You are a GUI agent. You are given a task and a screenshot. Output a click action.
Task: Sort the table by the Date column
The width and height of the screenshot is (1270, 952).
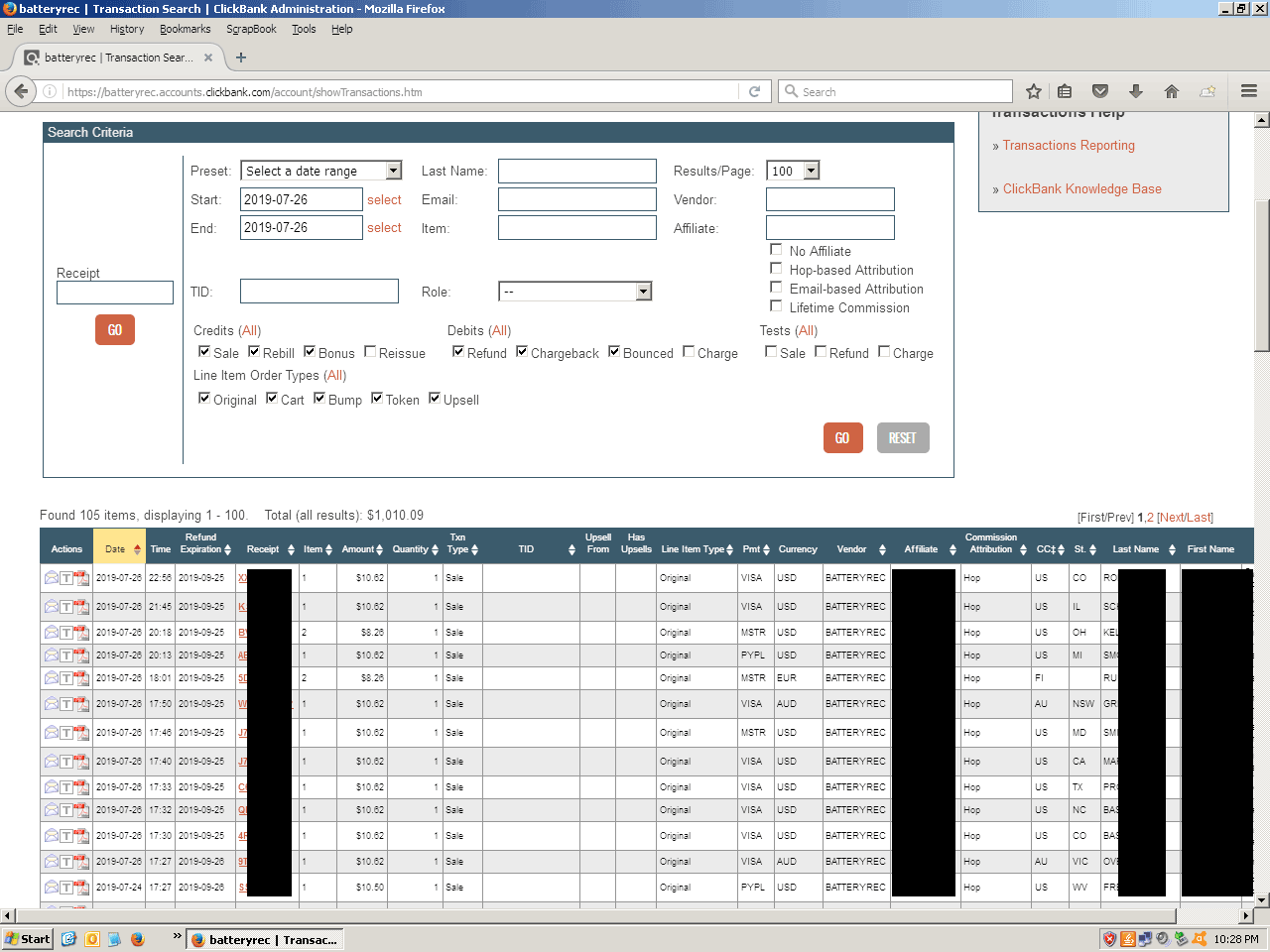point(120,548)
